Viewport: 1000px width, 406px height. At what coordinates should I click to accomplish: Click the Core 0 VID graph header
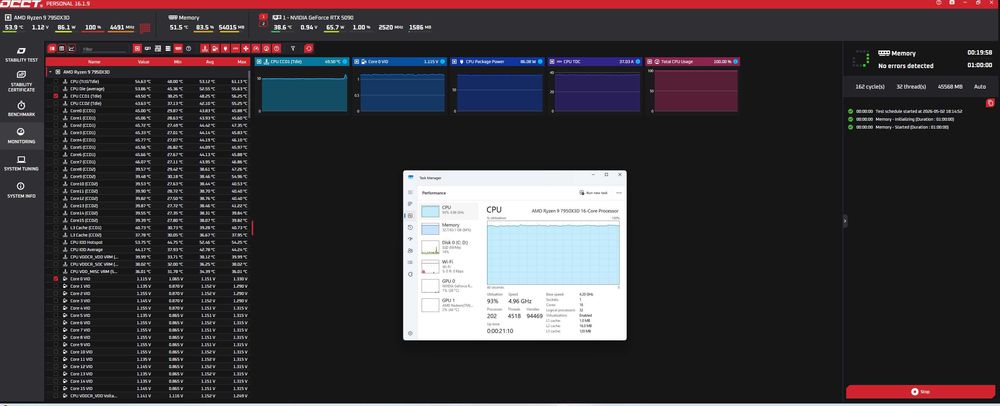[399, 62]
